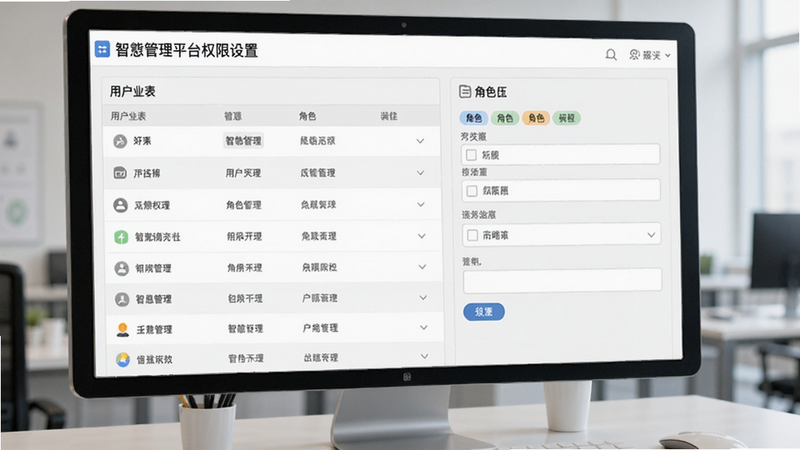800x450 pixels.
Task: Select the green 角色 tag
Action: [x=505, y=118]
